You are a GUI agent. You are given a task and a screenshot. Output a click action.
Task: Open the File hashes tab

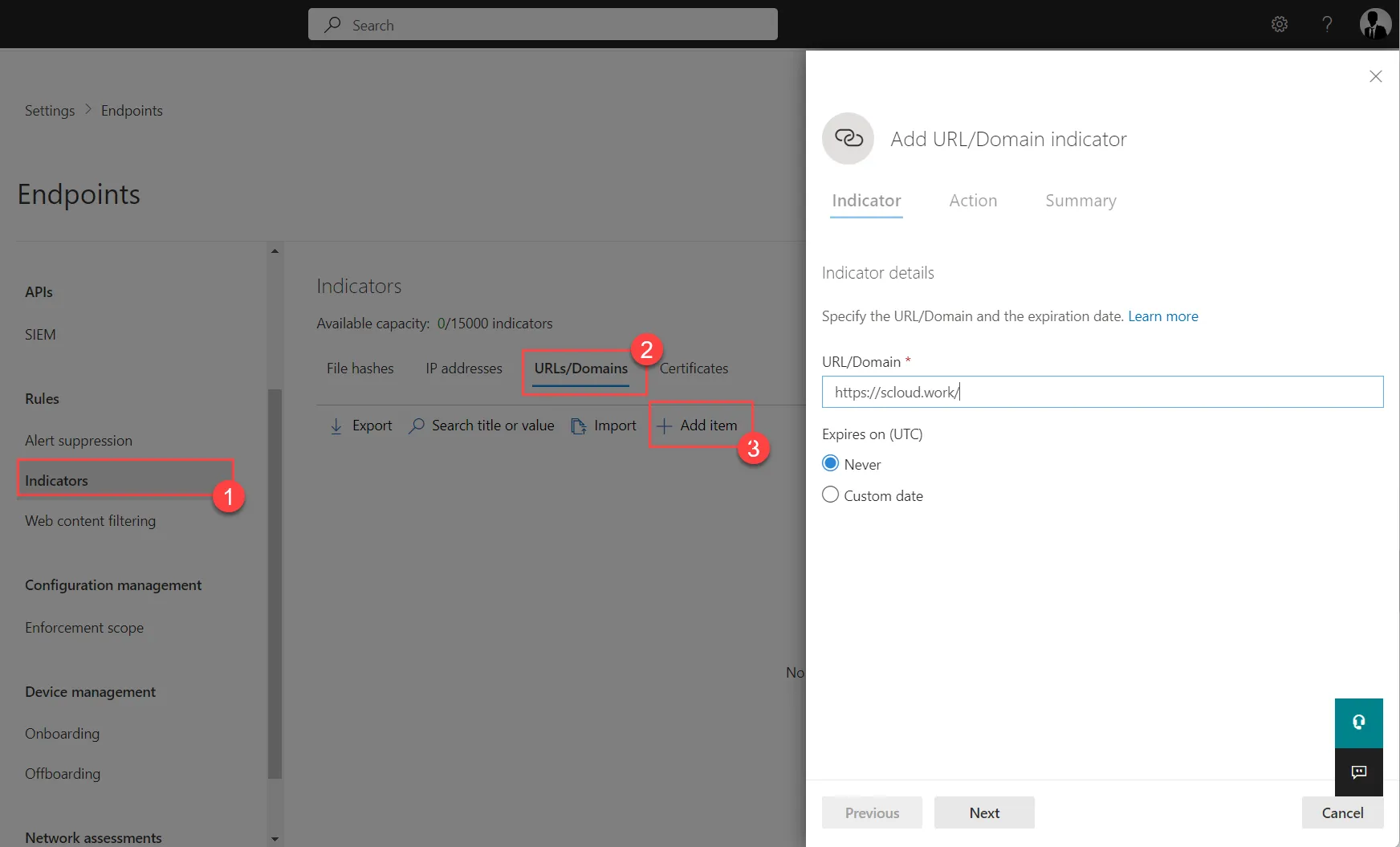tap(360, 369)
